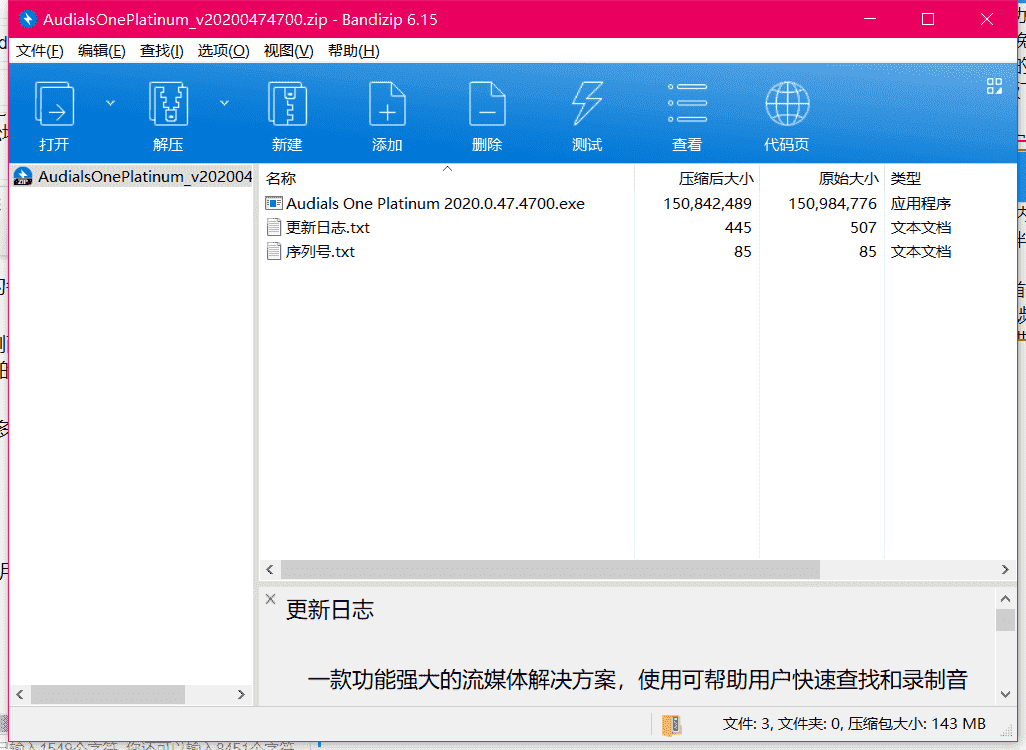Select Audials One Platinum 2020.0.47.4700.exe file
Screen dimensions: 1026x750
[x=435, y=204]
